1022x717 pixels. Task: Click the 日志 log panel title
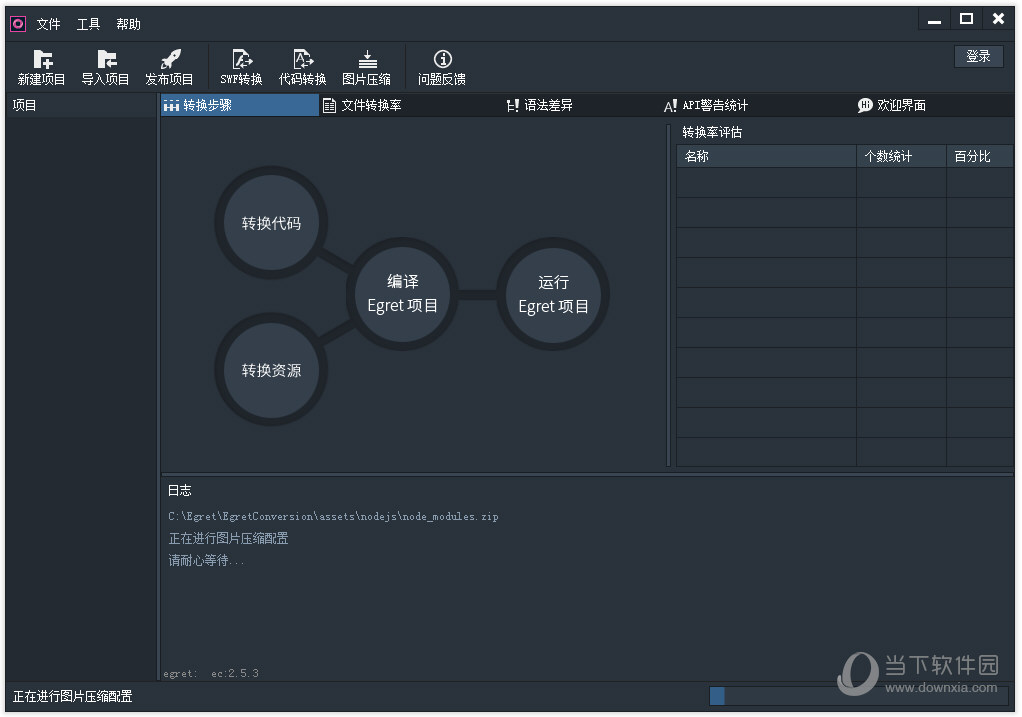click(x=180, y=490)
